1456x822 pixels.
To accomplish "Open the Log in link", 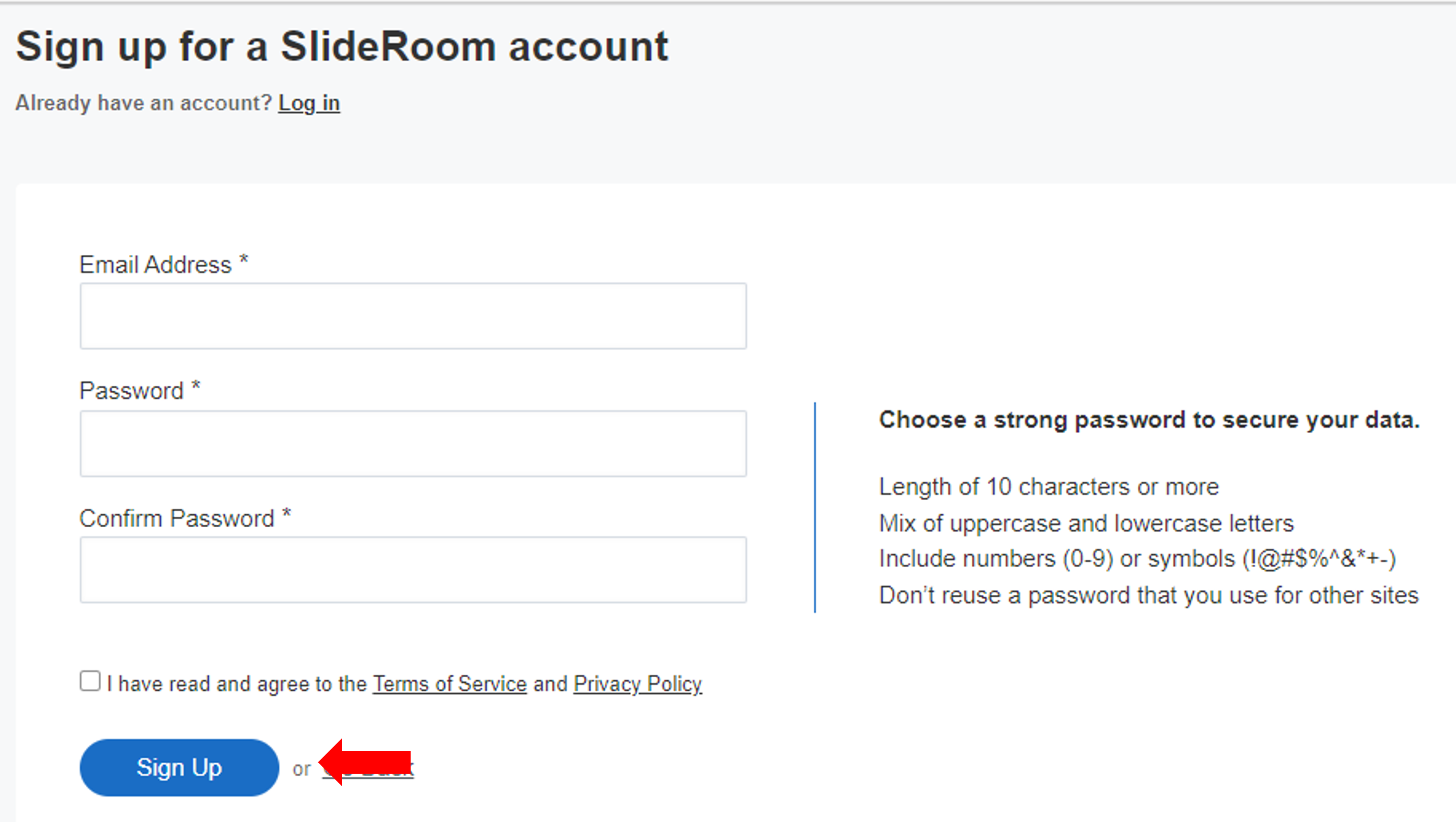I will tap(309, 104).
